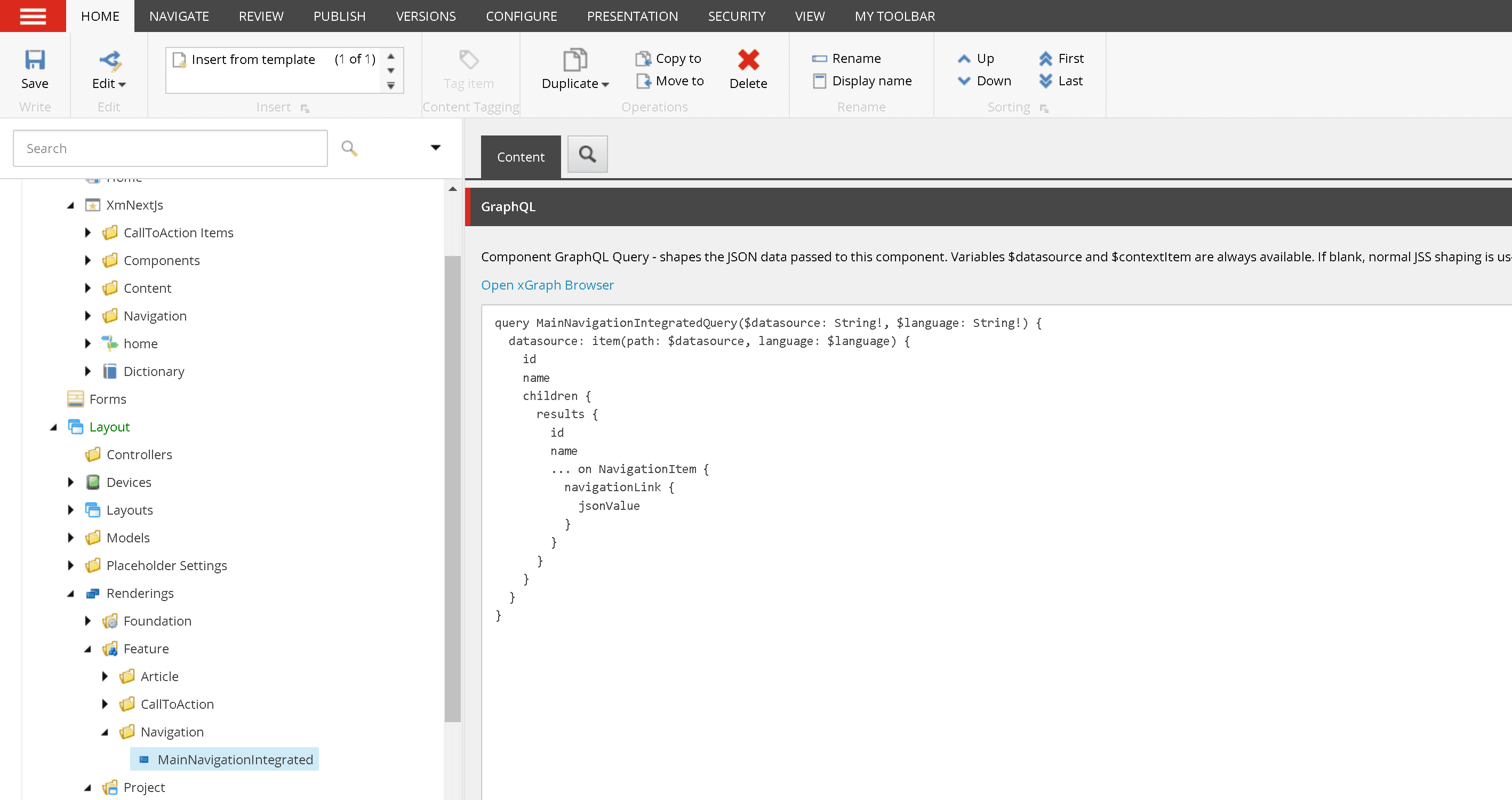This screenshot has width=1512, height=800.
Task: Click the tree search magnifier icon
Action: tap(349, 148)
